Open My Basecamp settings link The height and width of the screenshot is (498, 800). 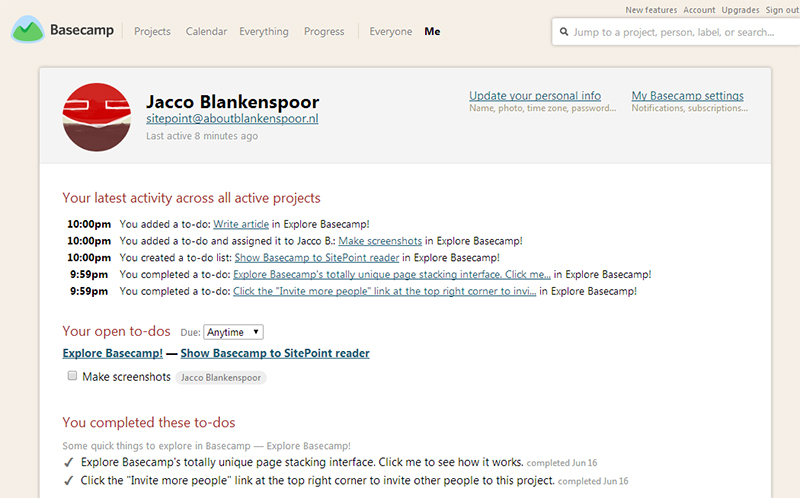click(687, 96)
